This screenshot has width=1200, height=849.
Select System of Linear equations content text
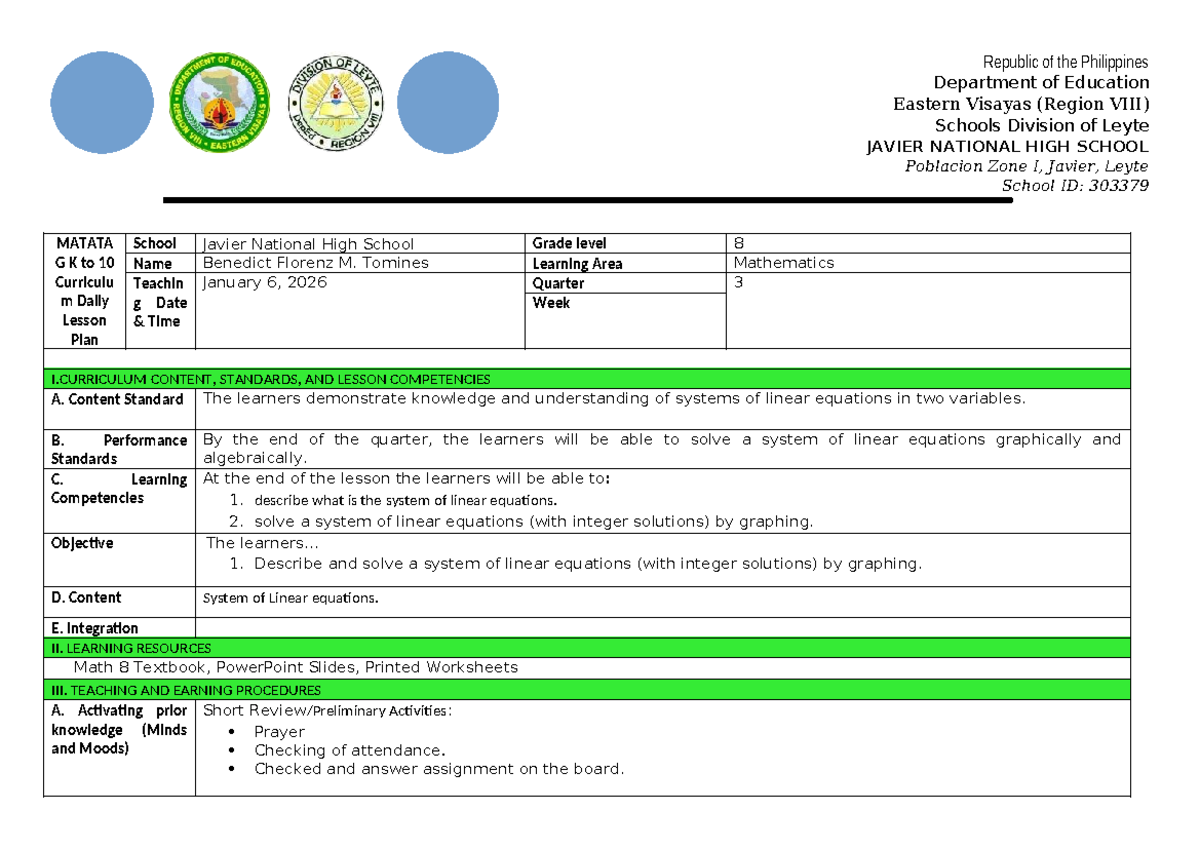click(291, 598)
